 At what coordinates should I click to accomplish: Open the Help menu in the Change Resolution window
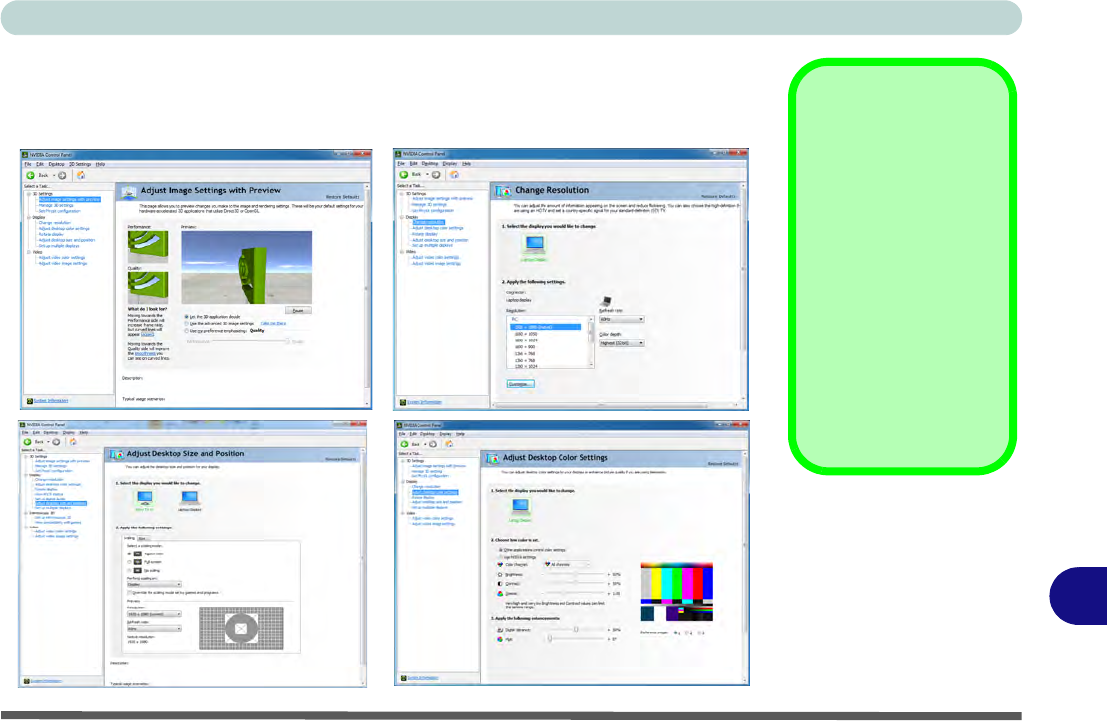point(466,164)
